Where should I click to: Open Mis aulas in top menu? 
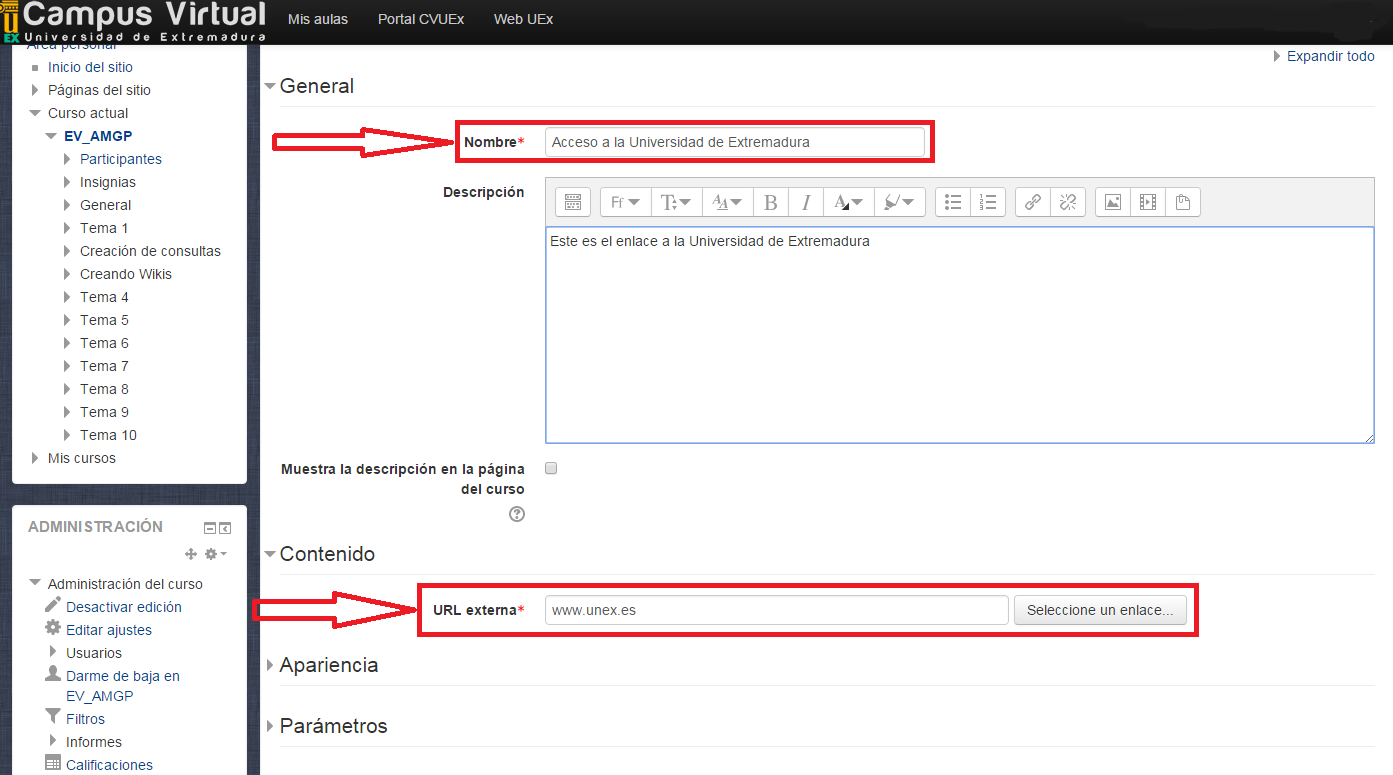pyautogui.click(x=318, y=19)
